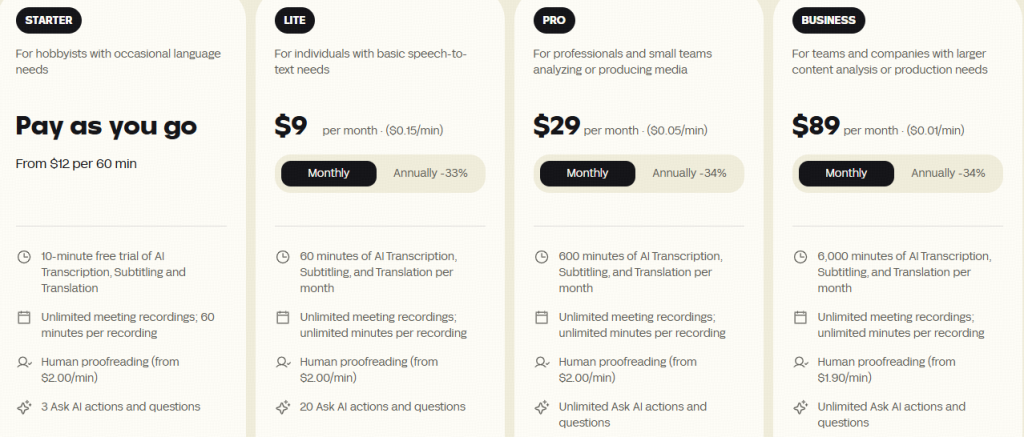Click the PRO plan badge

click(554, 20)
